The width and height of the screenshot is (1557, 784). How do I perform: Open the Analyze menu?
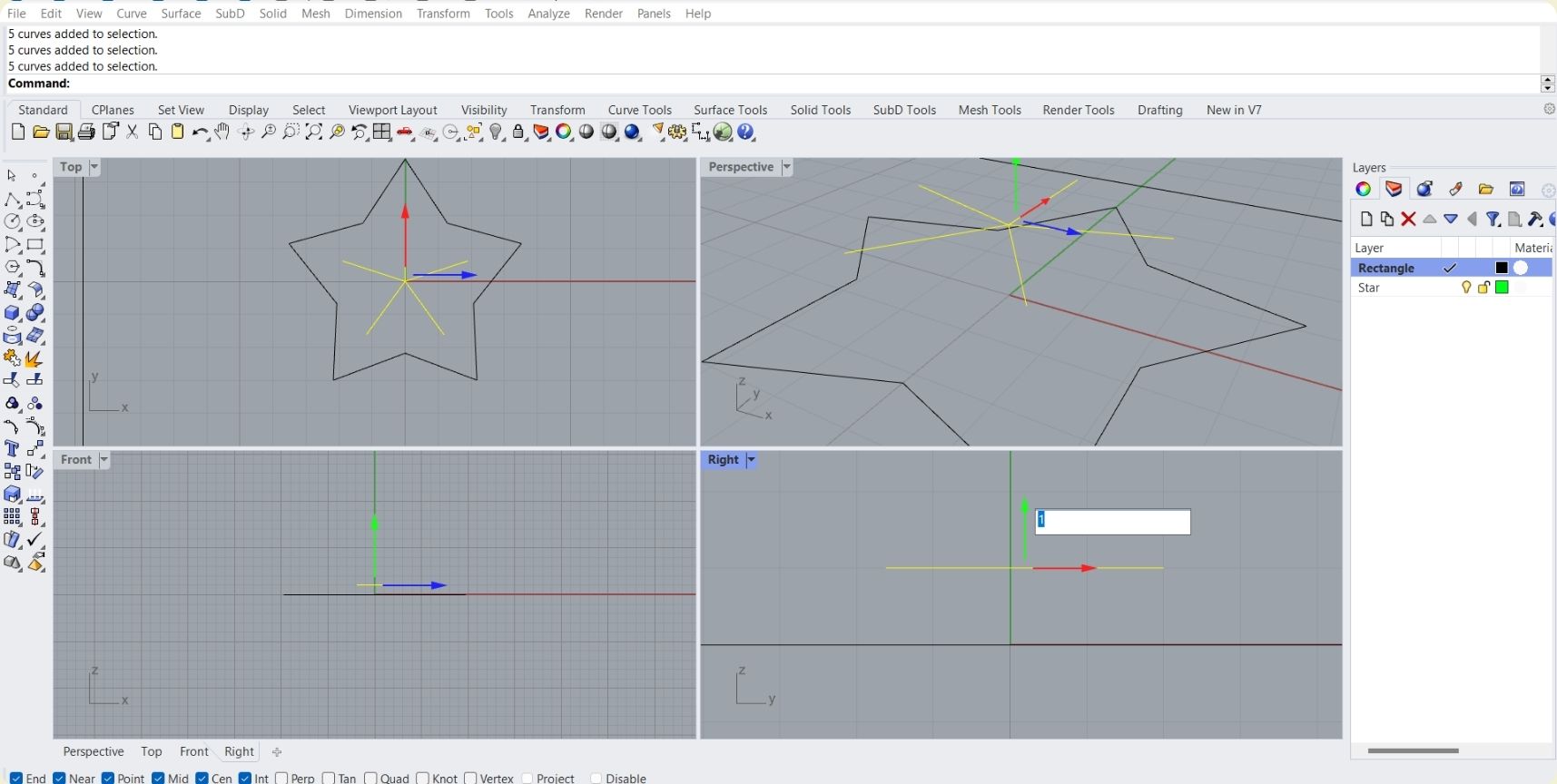click(x=548, y=14)
